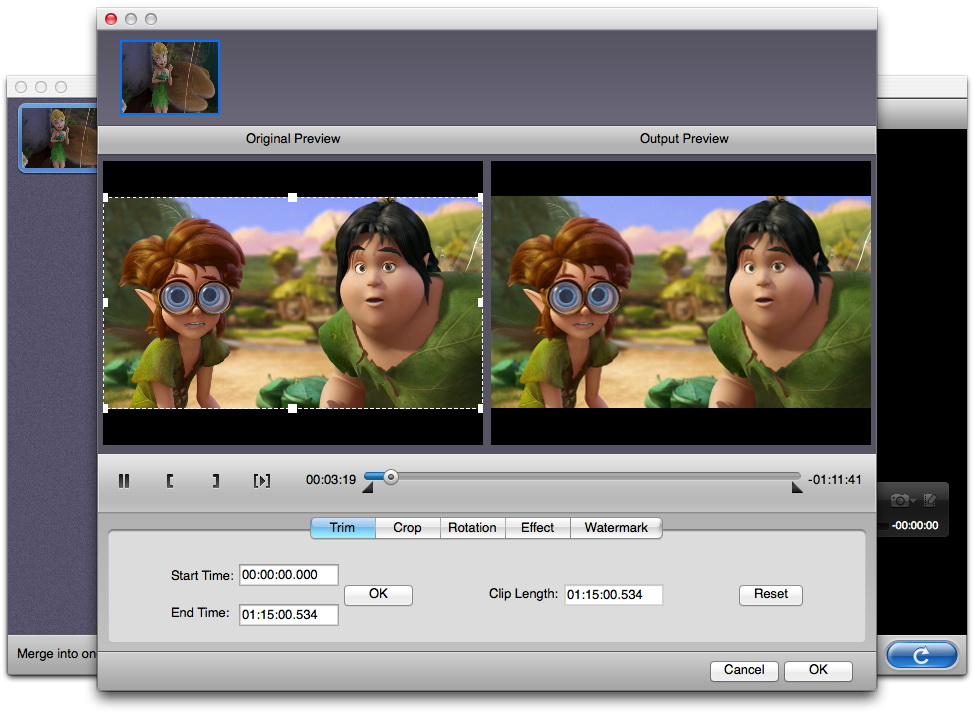Set trim start with left bracket icon
The height and width of the screenshot is (715, 974).
170,480
